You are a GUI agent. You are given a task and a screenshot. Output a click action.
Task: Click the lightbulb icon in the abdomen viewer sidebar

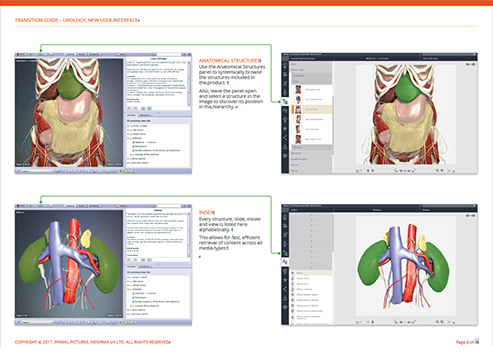285,120
